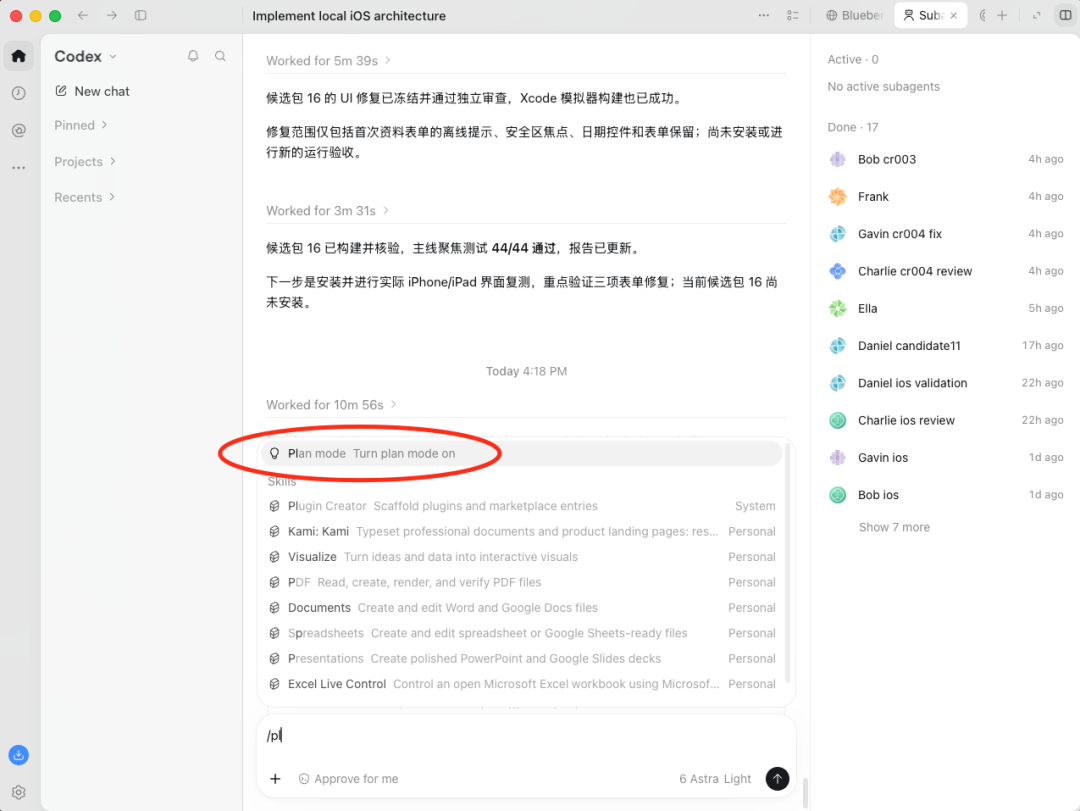Screen dimensions: 1080x811
Task: Open the Codex workspace dropdown
Action: pos(85,57)
